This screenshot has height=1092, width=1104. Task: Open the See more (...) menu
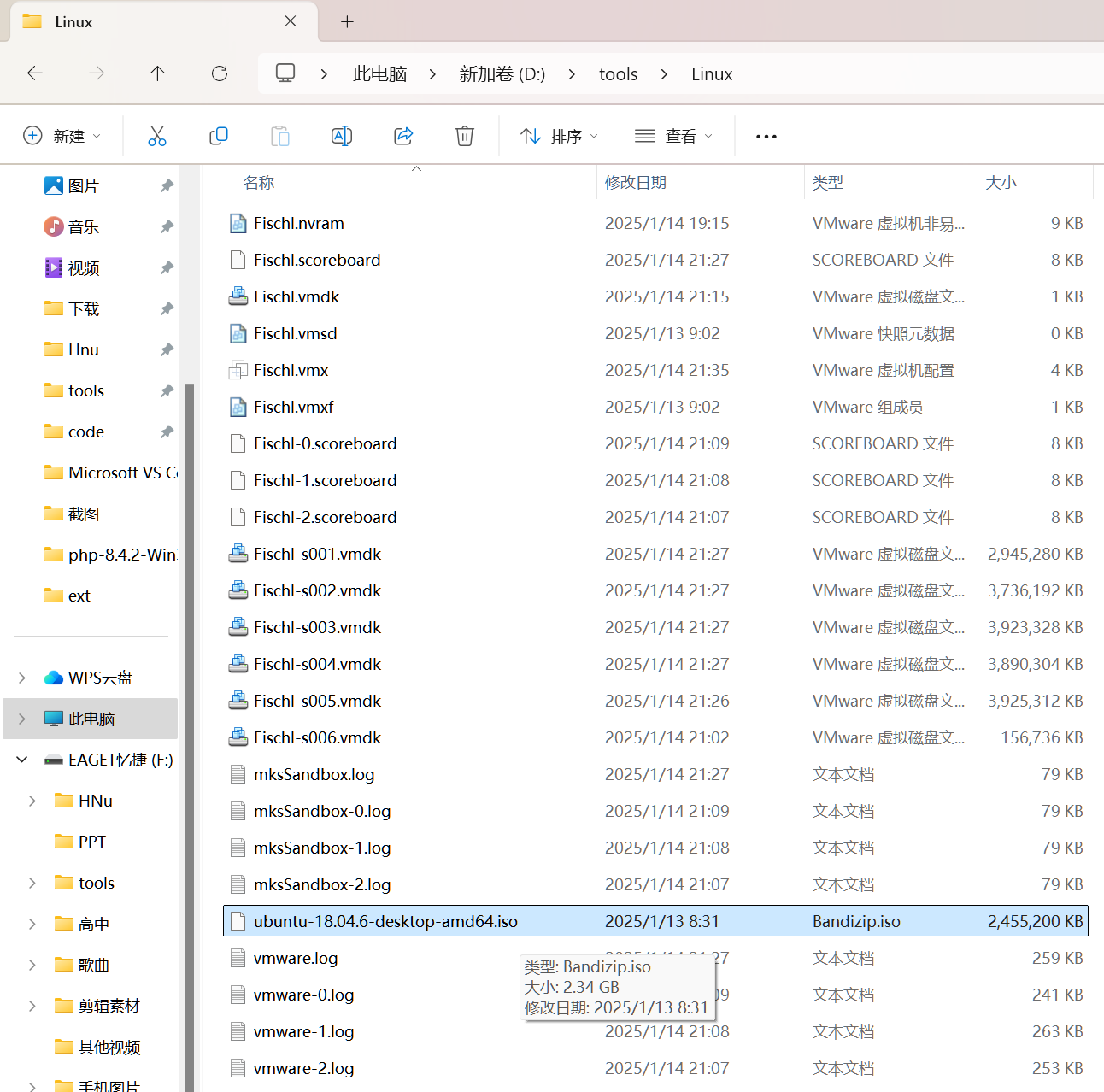tap(766, 137)
